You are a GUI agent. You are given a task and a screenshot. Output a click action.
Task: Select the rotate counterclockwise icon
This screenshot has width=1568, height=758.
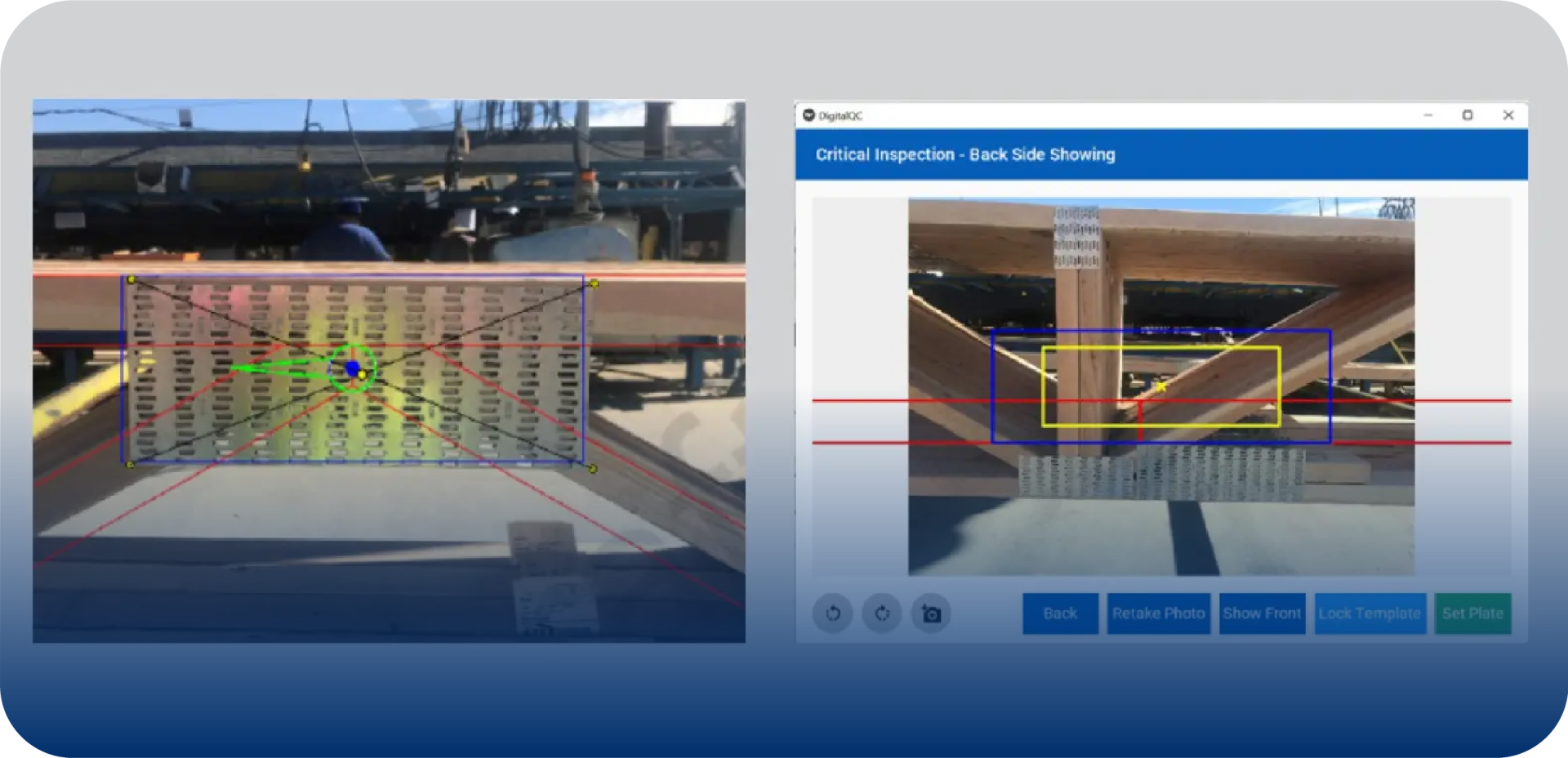(832, 613)
